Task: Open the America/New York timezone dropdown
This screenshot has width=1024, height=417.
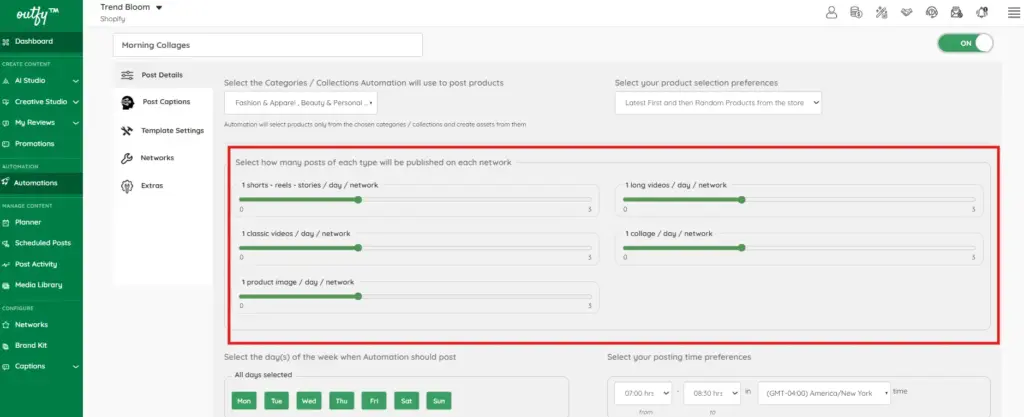Action: coord(824,394)
